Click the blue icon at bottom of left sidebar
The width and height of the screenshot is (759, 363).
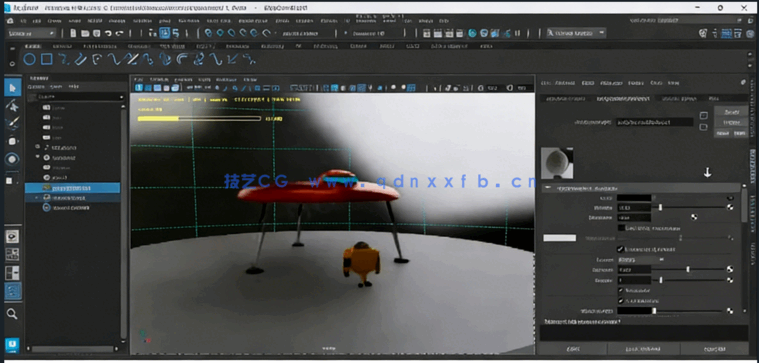pyautogui.click(x=12, y=345)
